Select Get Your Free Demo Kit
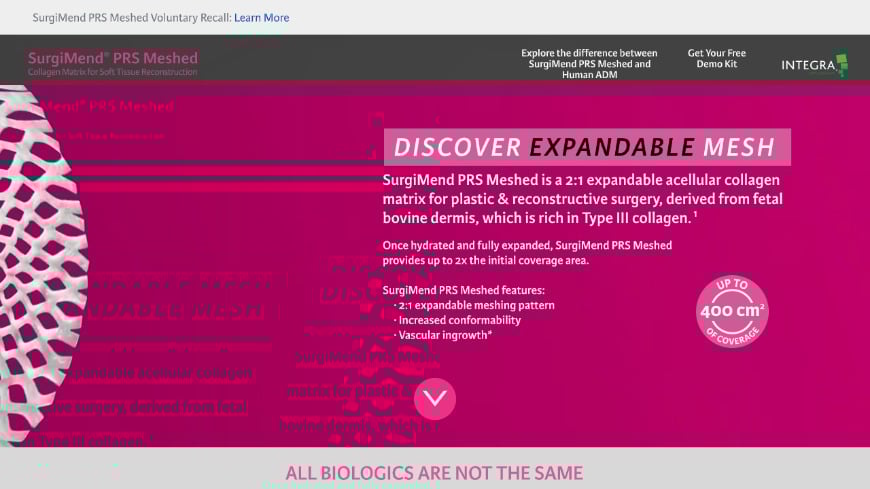The width and height of the screenshot is (870, 489). (x=716, y=59)
